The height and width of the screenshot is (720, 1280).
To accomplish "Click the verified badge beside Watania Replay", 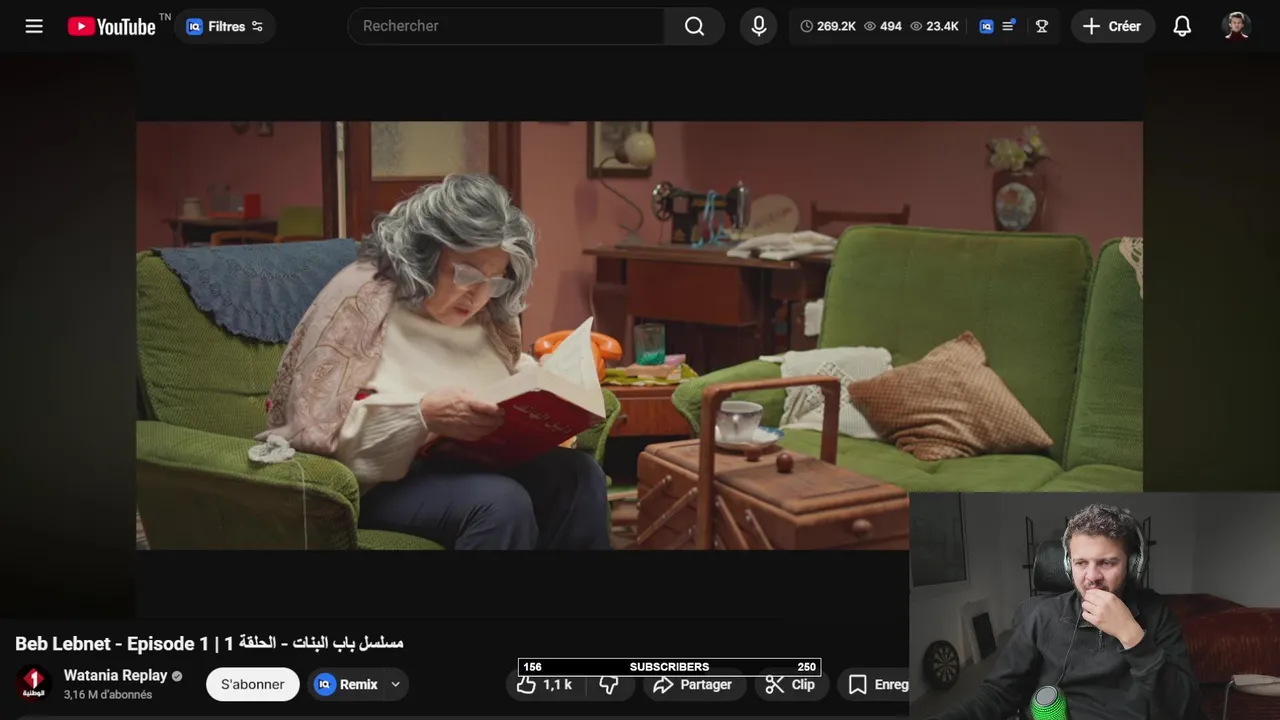I will pyautogui.click(x=177, y=676).
